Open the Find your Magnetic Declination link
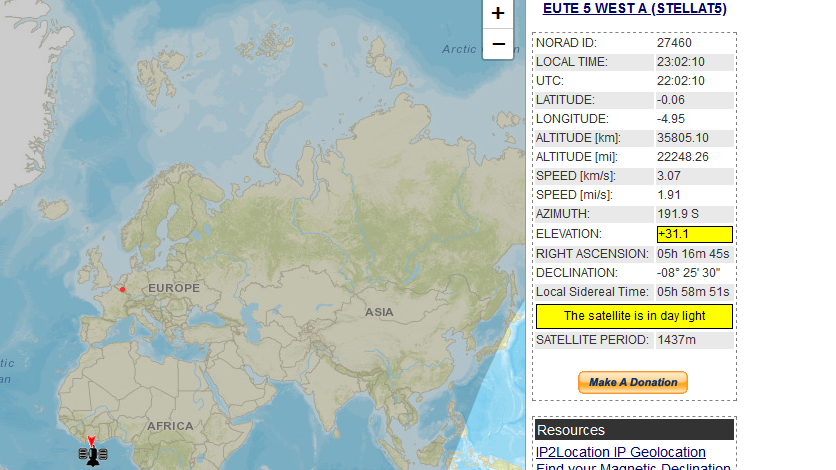The image size is (836, 470). pos(633,466)
